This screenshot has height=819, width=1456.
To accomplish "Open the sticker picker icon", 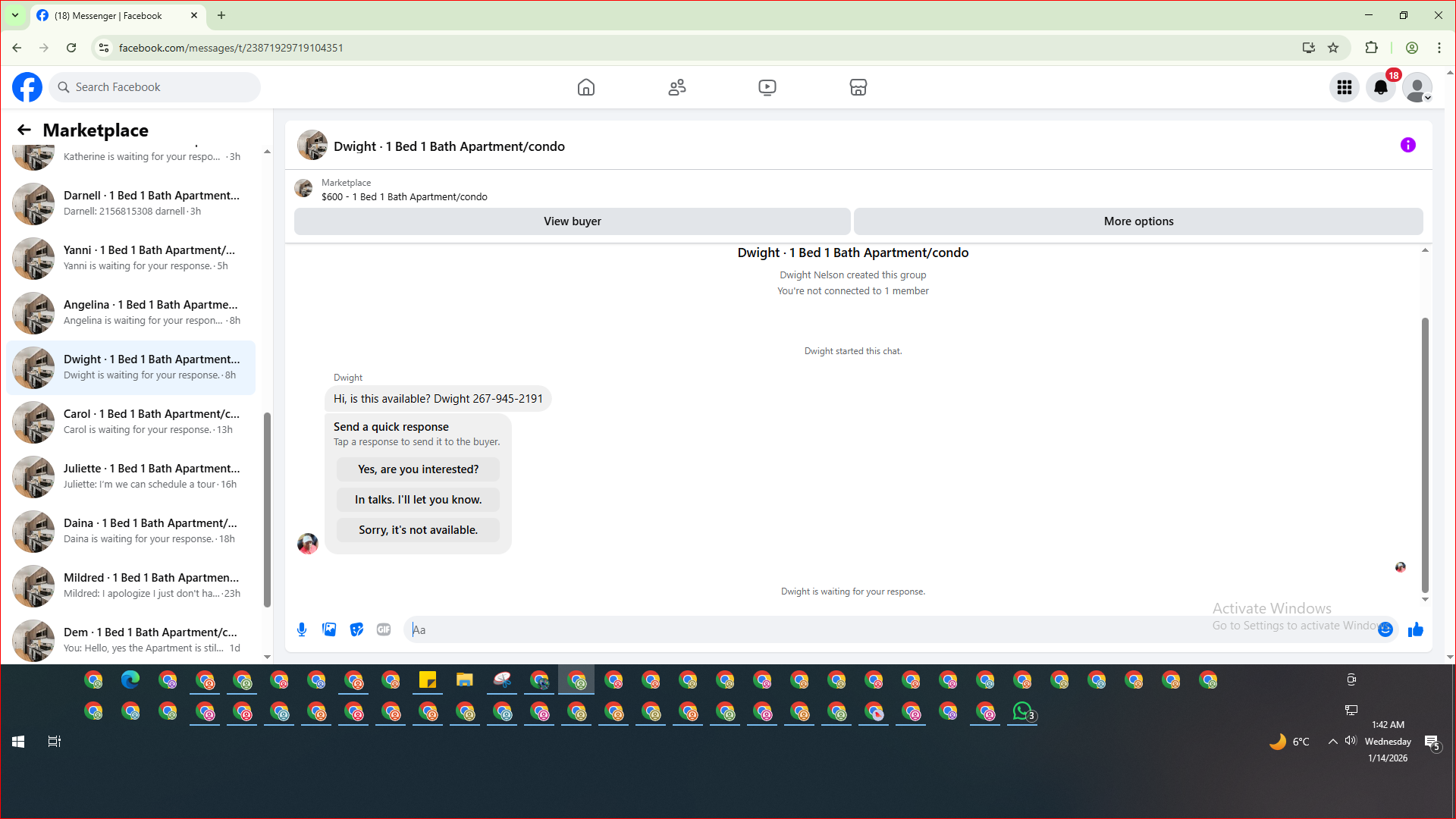I will coord(356,629).
